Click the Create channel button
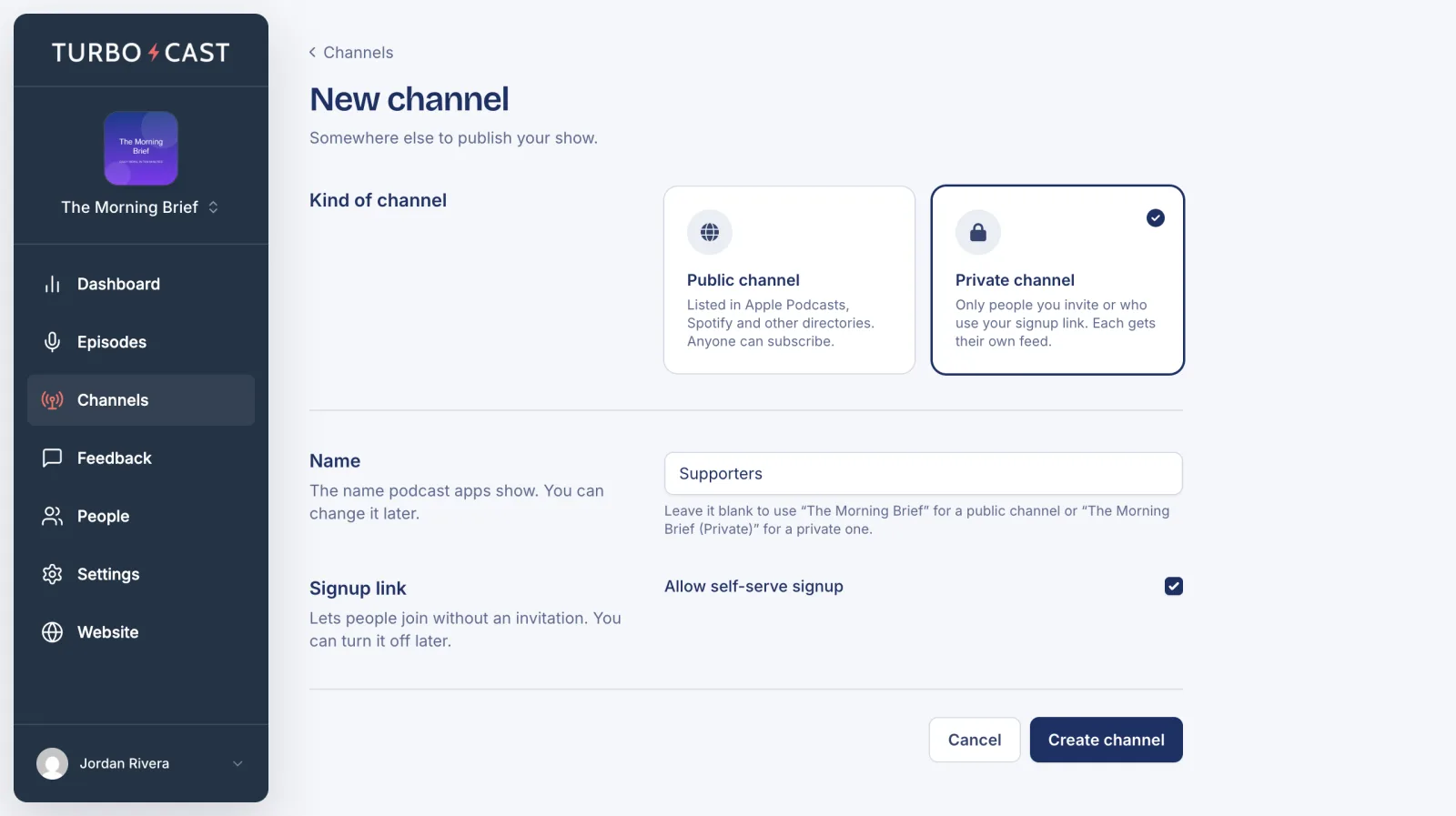The width and height of the screenshot is (1456, 816). [1106, 740]
